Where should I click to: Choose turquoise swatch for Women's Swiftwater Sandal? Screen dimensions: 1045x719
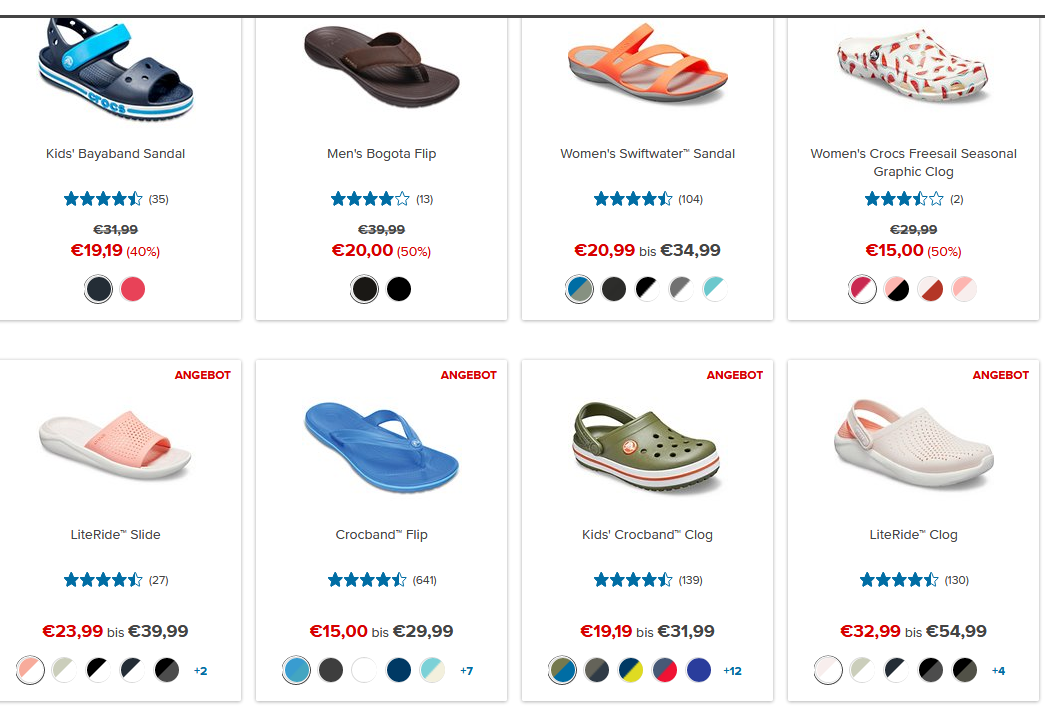click(x=715, y=289)
